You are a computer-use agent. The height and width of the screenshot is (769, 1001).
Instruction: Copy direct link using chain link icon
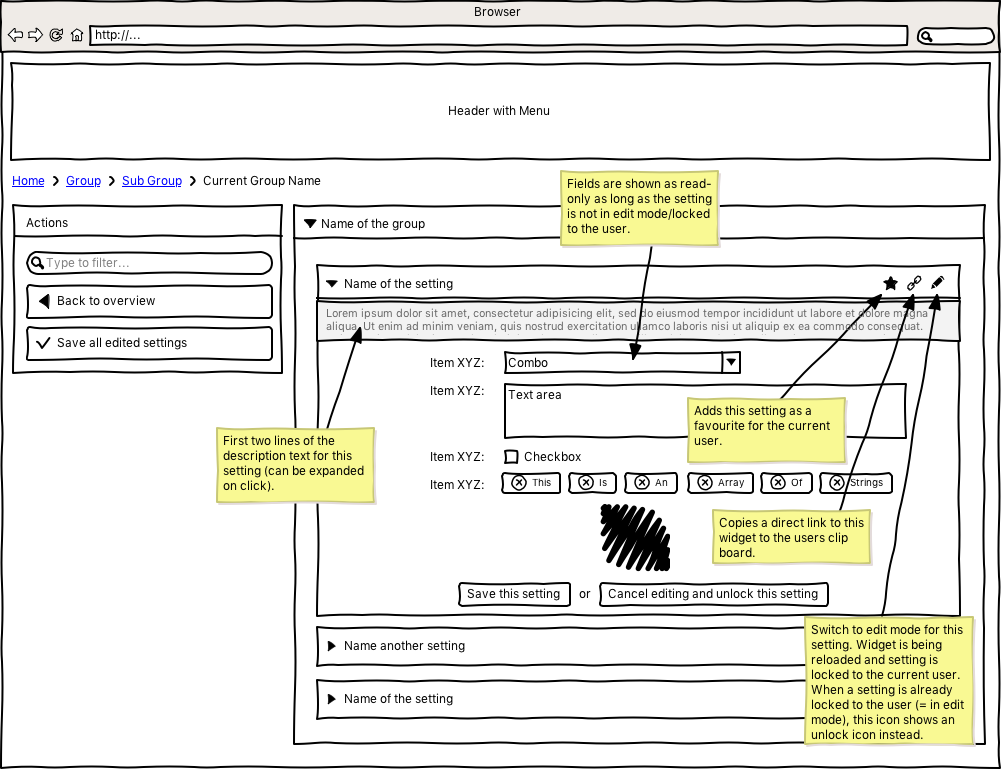(913, 284)
